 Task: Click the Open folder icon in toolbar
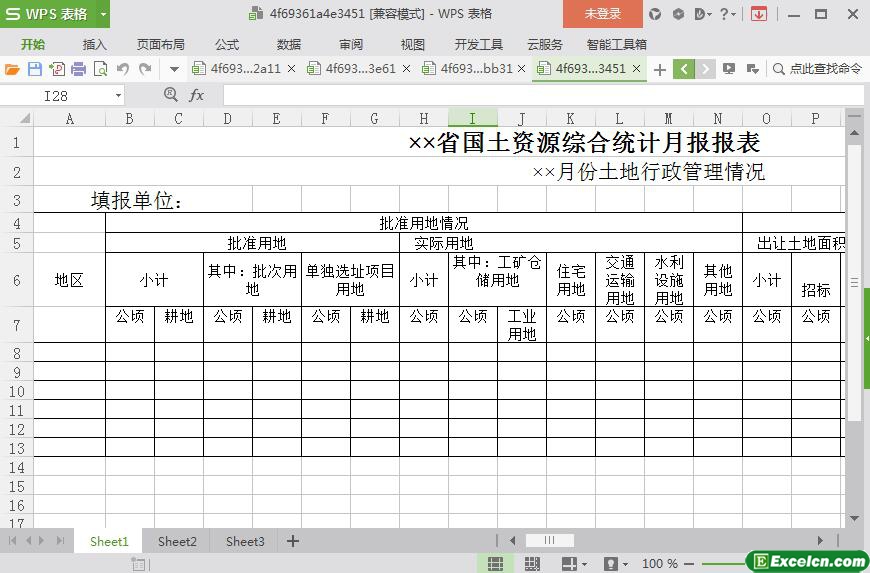point(12,69)
